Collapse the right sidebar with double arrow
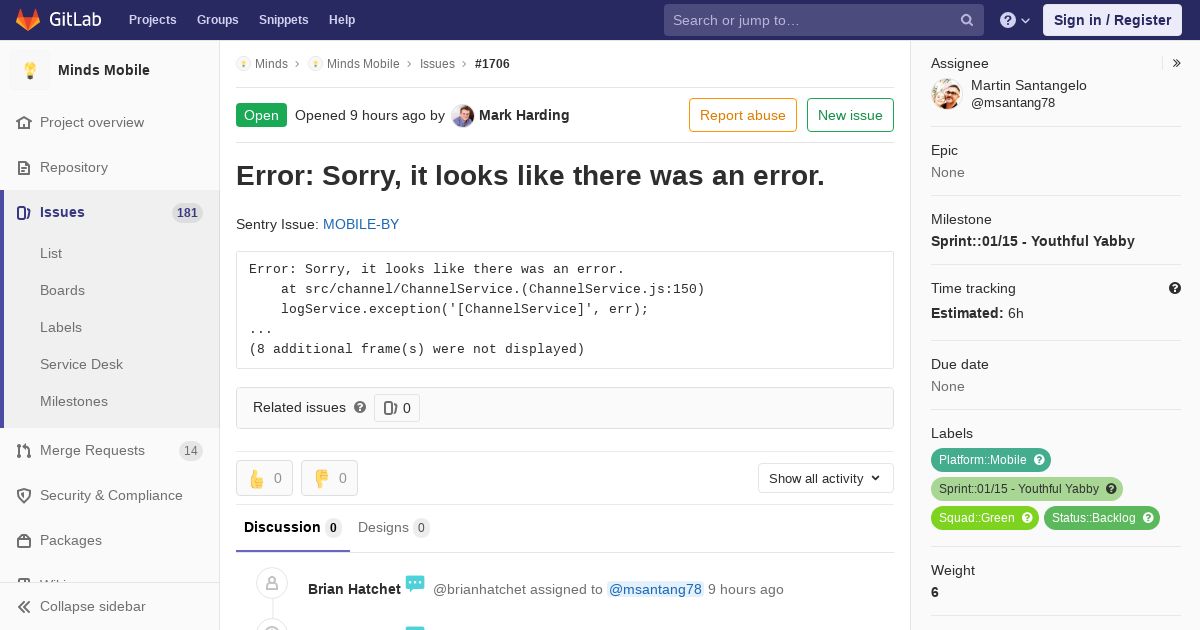The height and width of the screenshot is (630, 1200). [x=1176, y=63]
